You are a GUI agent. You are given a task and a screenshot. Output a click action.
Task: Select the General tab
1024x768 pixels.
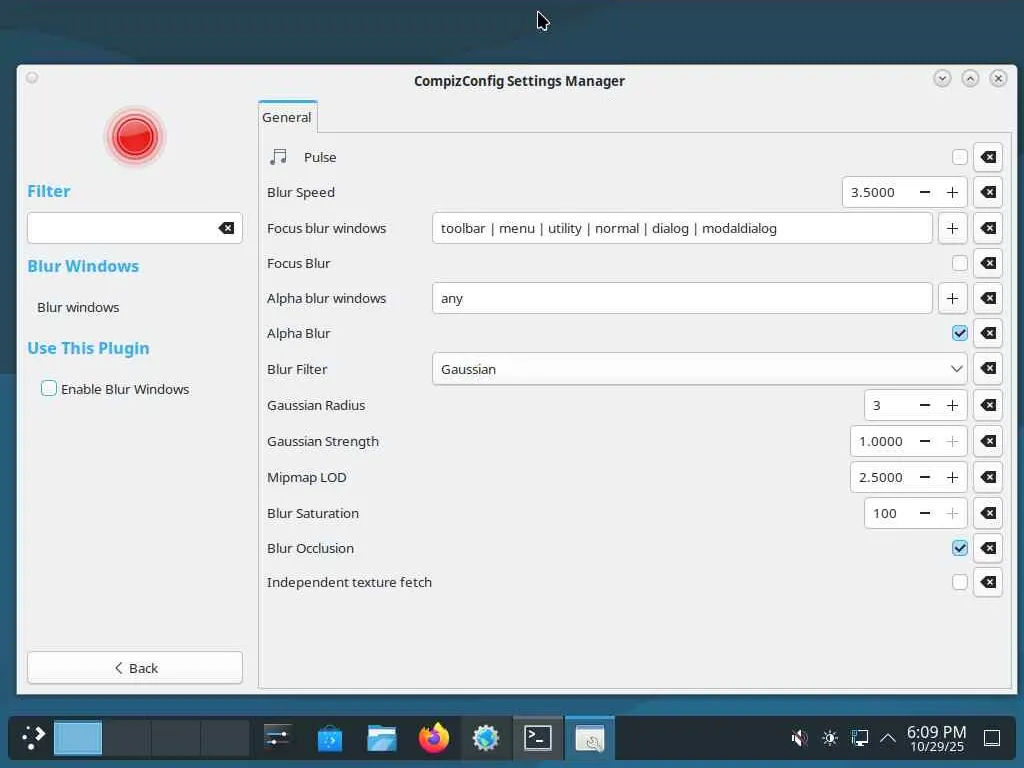point(287,118)
